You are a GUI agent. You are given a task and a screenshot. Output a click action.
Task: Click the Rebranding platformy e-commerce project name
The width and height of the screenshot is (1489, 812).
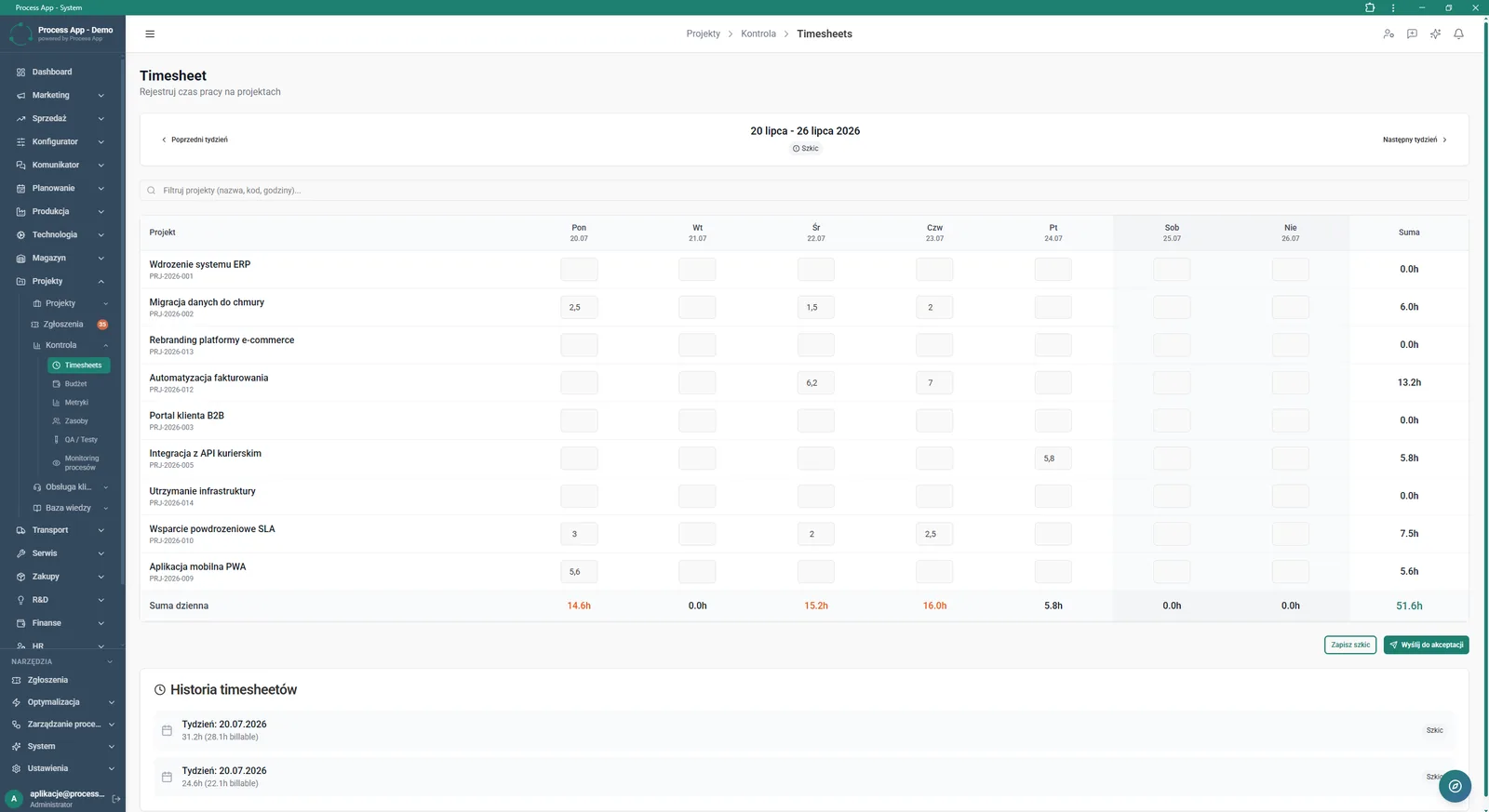tap(221, 340)
